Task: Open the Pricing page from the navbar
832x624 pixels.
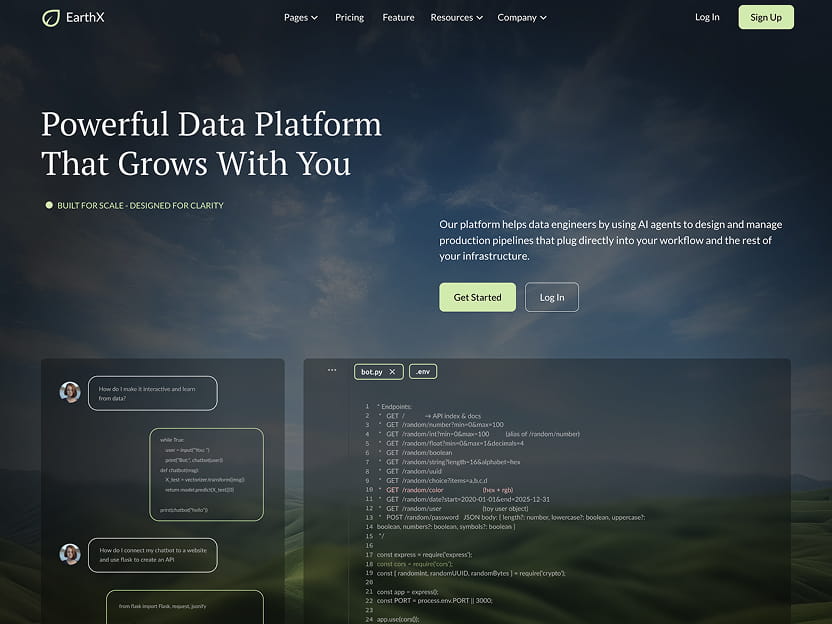Action: pos(349,17)
